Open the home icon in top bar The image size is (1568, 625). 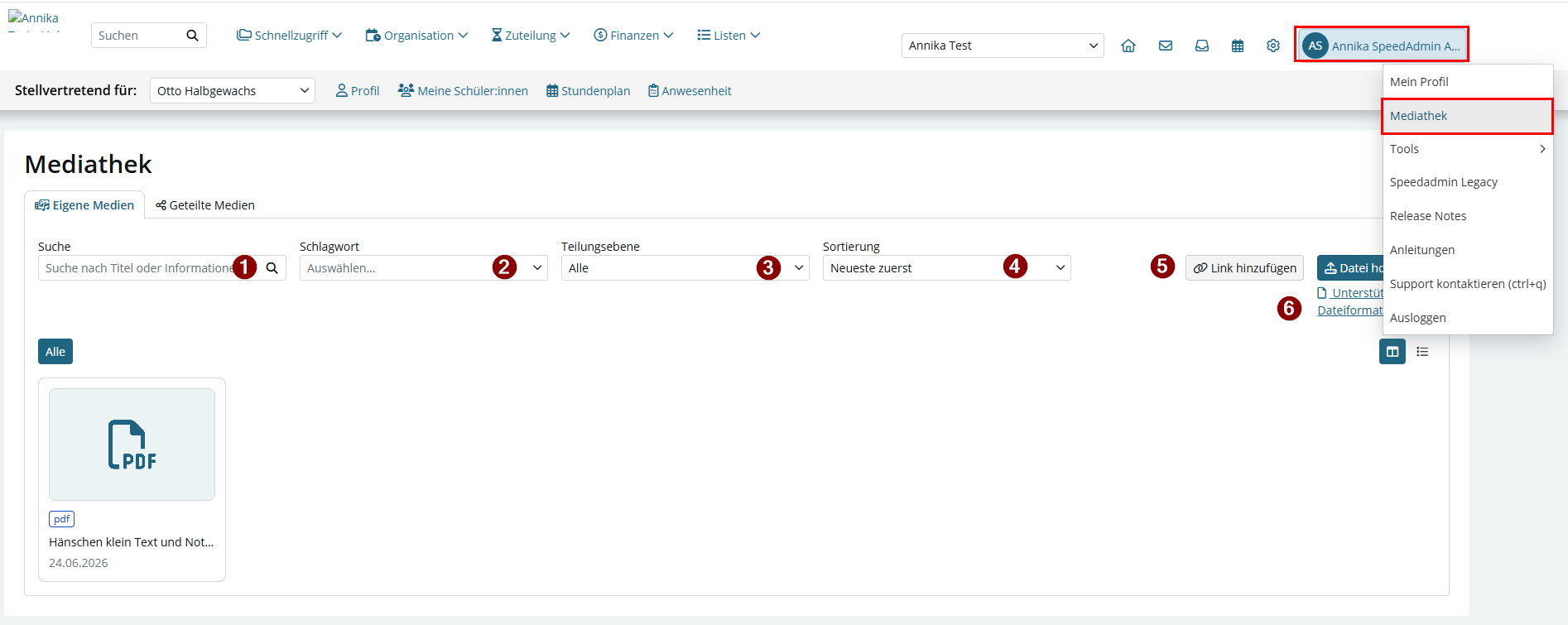point(1128,46)
